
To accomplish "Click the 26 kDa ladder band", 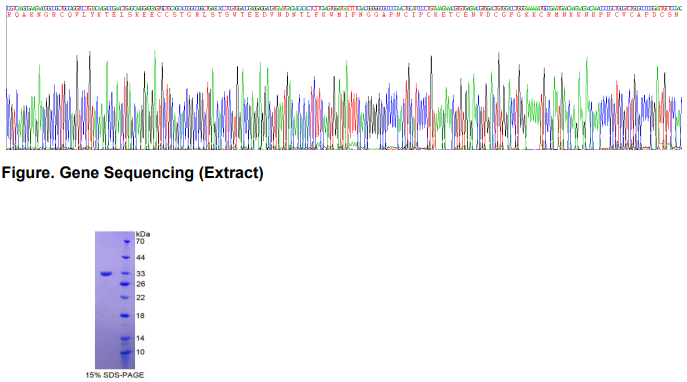I will click(125, 284).
